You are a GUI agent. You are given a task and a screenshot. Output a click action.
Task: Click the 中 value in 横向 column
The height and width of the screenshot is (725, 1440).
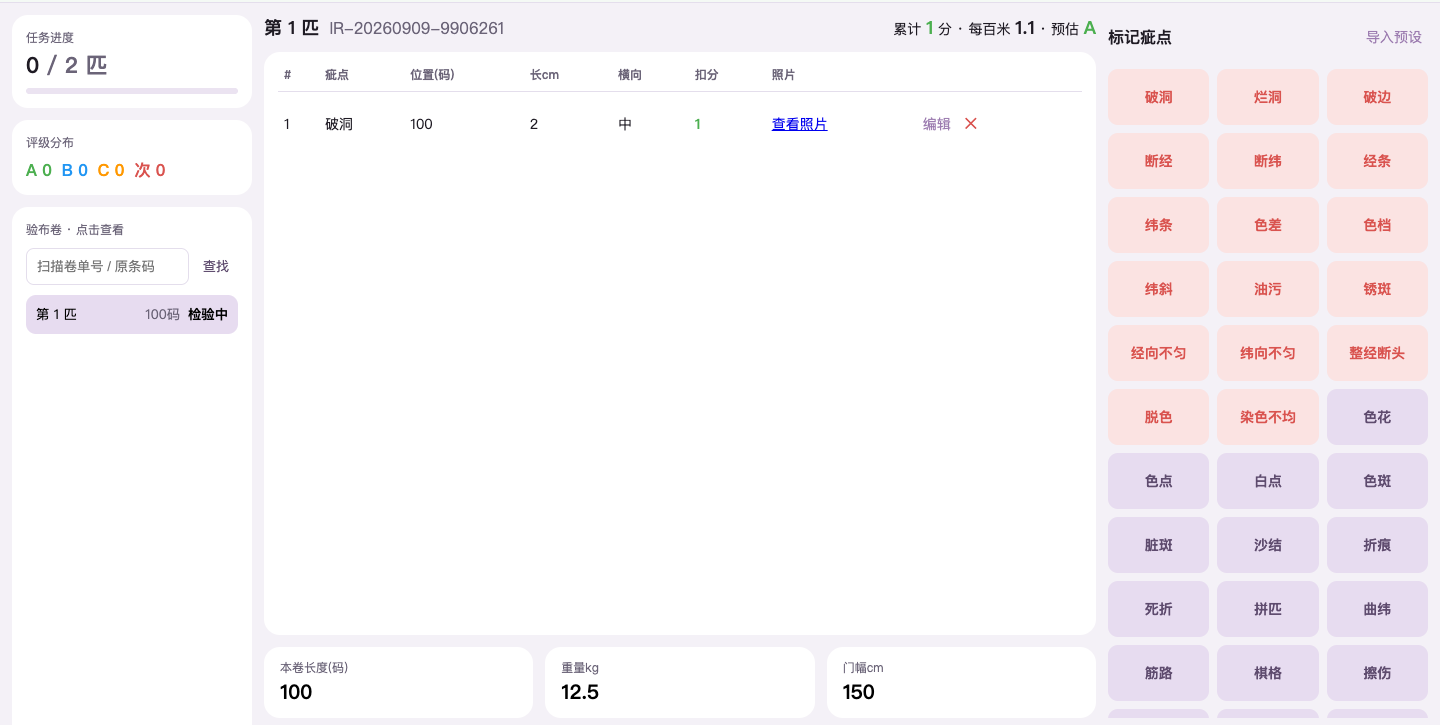625,124
